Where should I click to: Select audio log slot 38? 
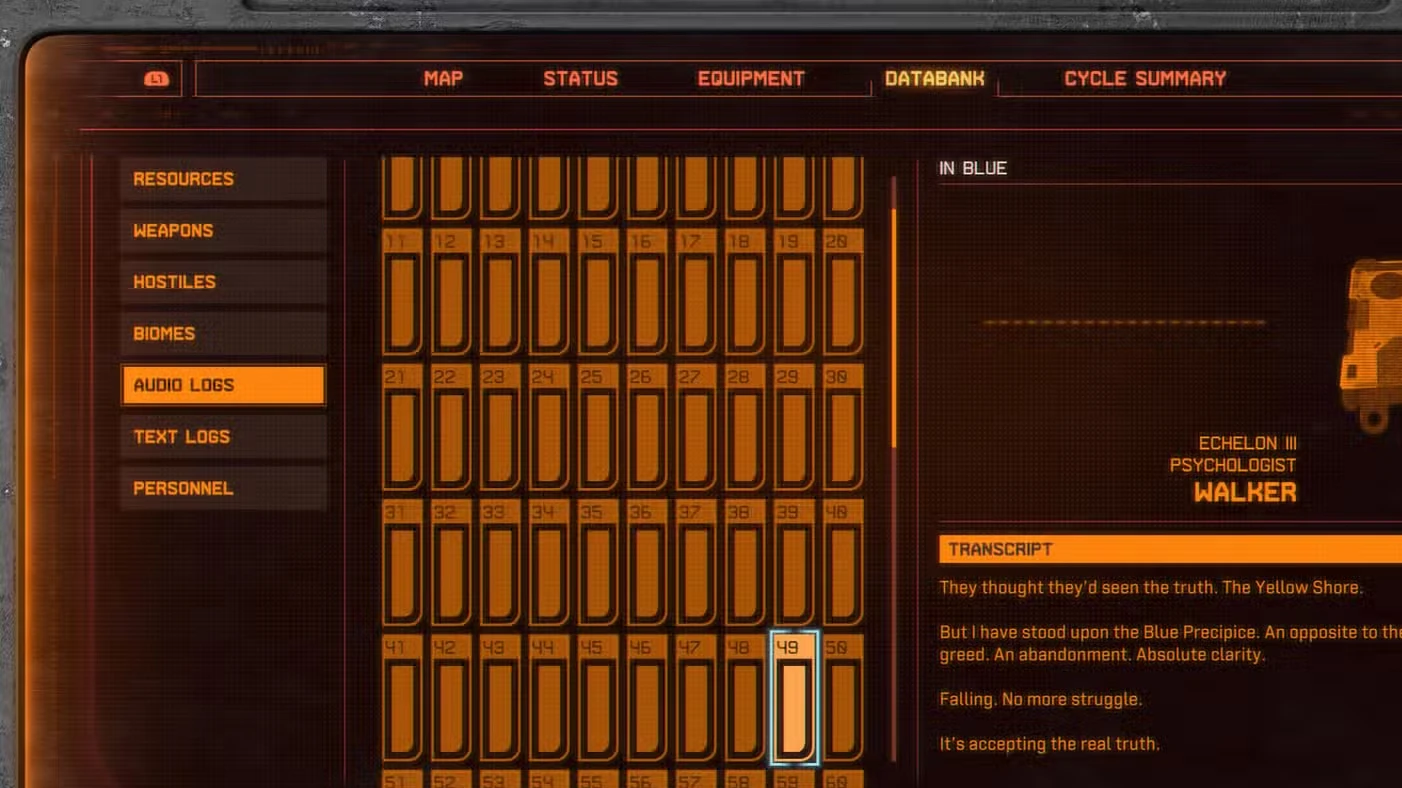745,563
